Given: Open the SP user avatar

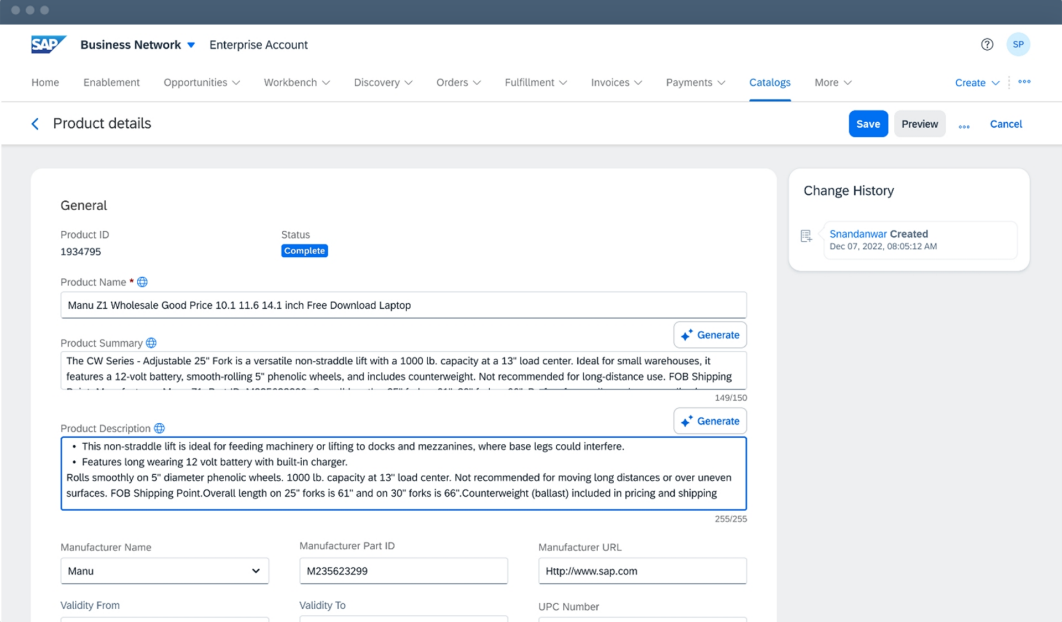Looking at the screenshot, I should point(1018,45).
